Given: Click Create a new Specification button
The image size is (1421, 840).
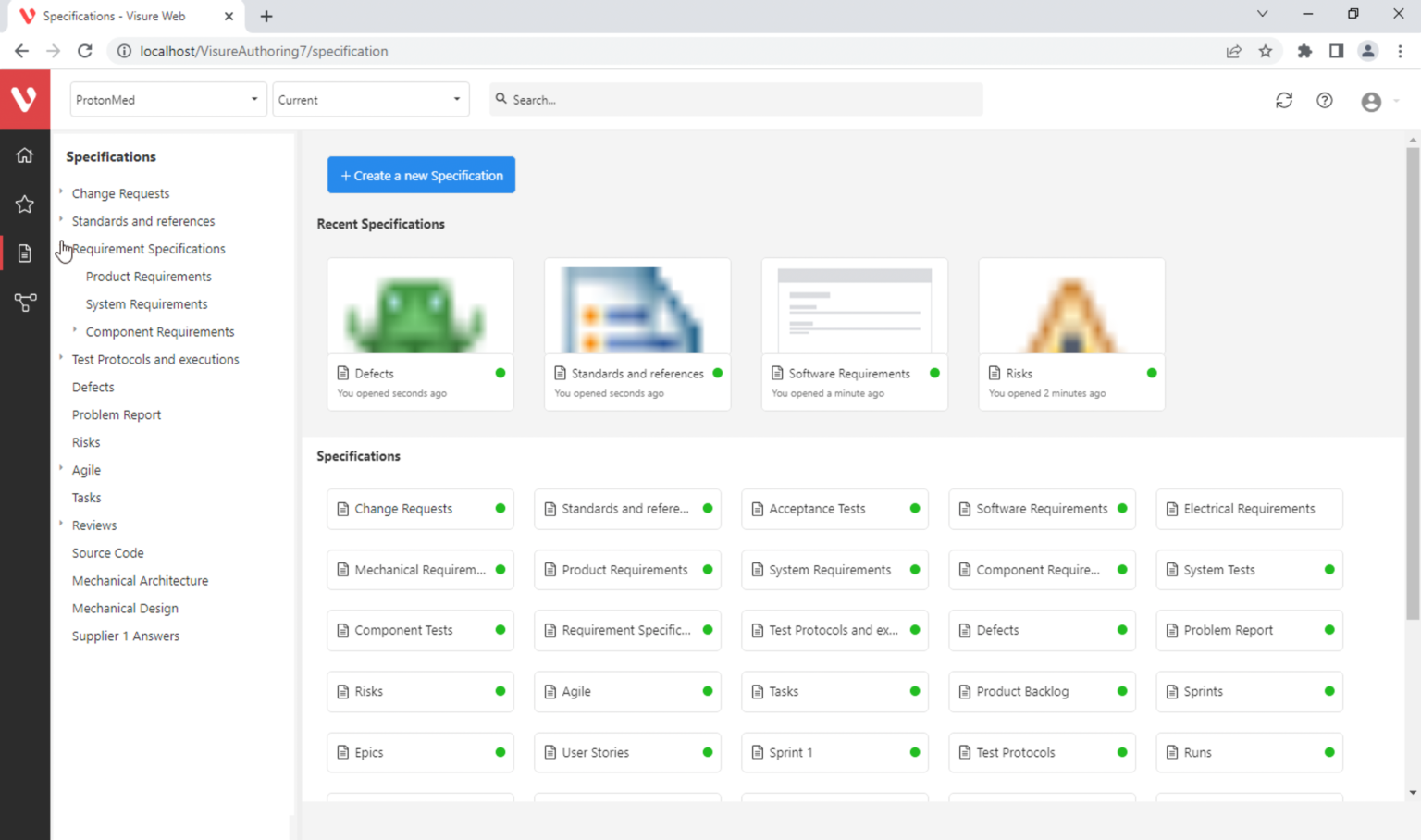Looking at the screenshot, I should [421, 176].
